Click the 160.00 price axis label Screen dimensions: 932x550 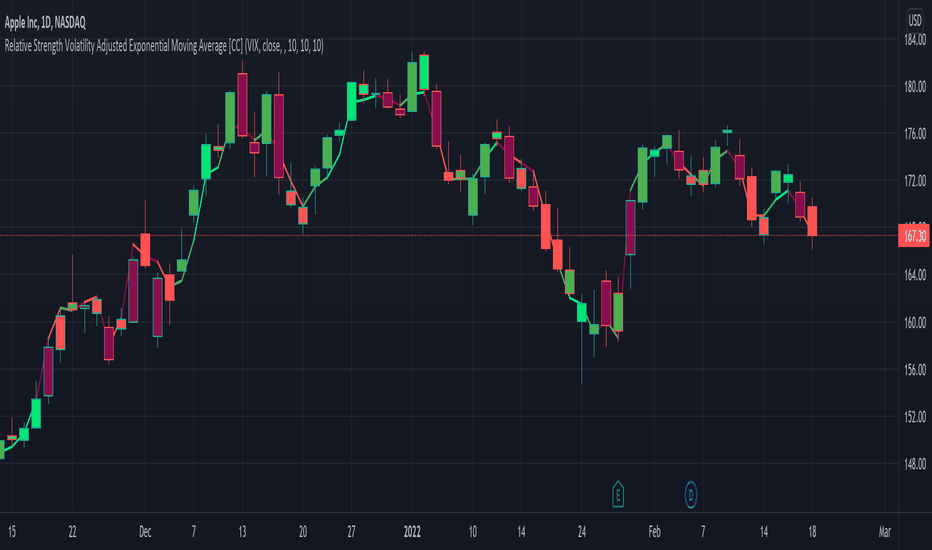coord(915,323)
